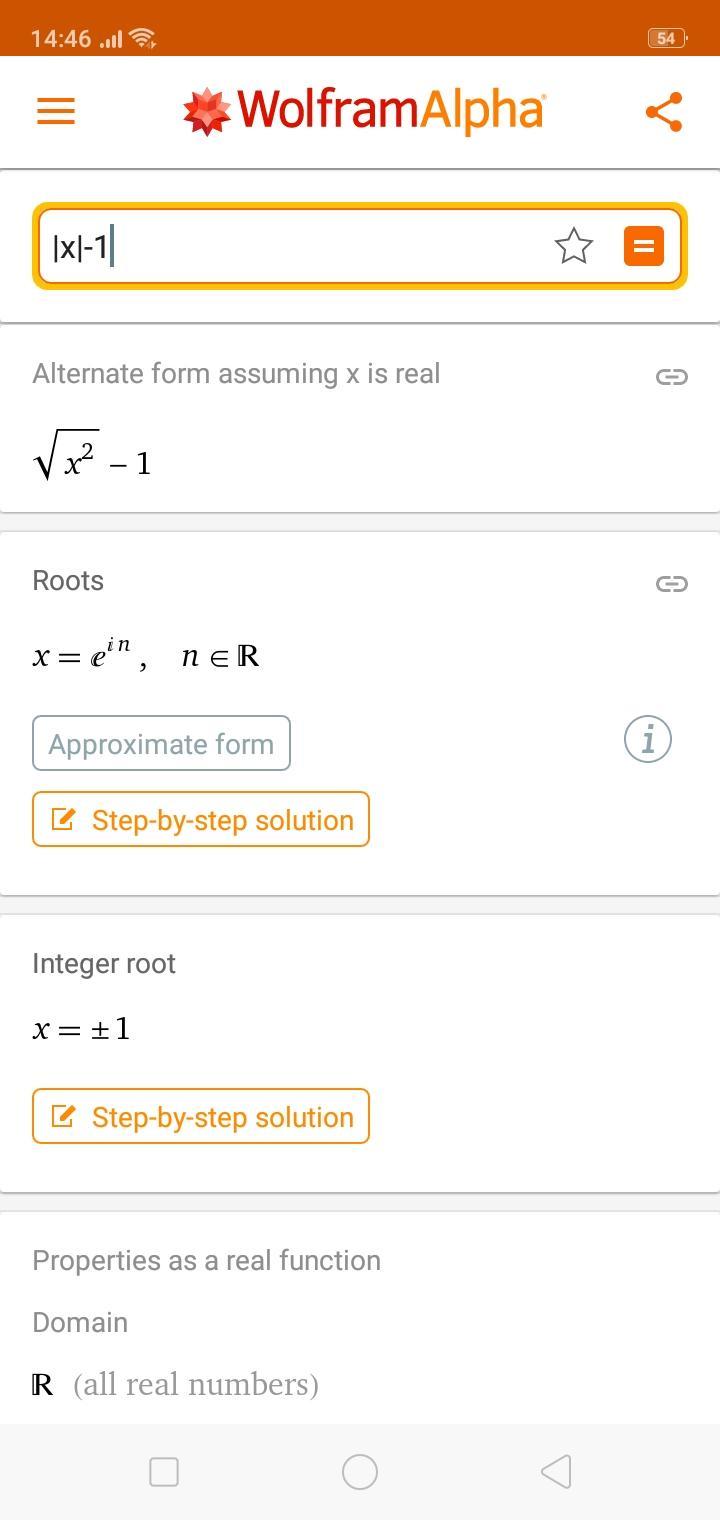
Task: Tap the share icon
Action: (x=664, y=111)
